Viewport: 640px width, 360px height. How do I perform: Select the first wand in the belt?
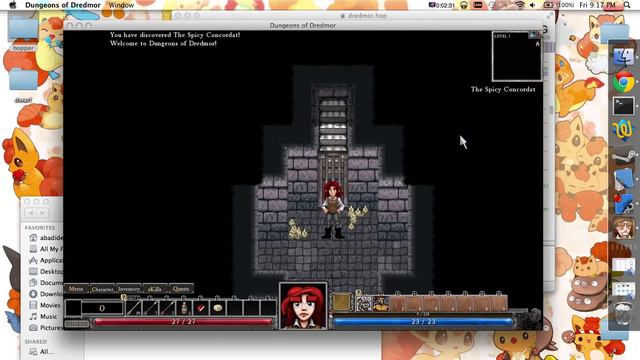tap(133, 308)
